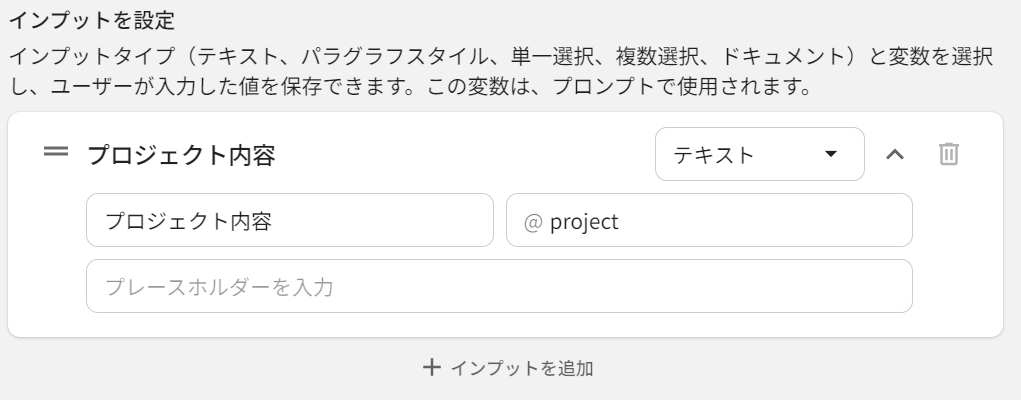Delete the input with the trash icon
The image size is (1021, 400).
(x=948, y=154)
